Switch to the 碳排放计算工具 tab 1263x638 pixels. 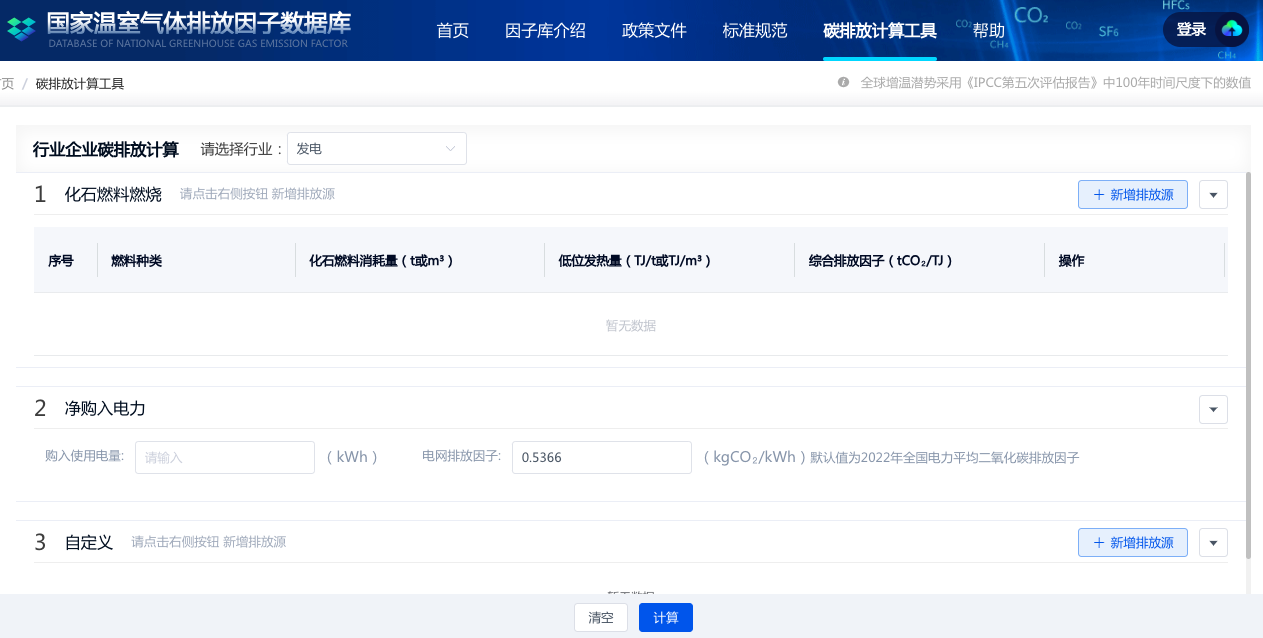pyautogui.click(x=880, y=31)
